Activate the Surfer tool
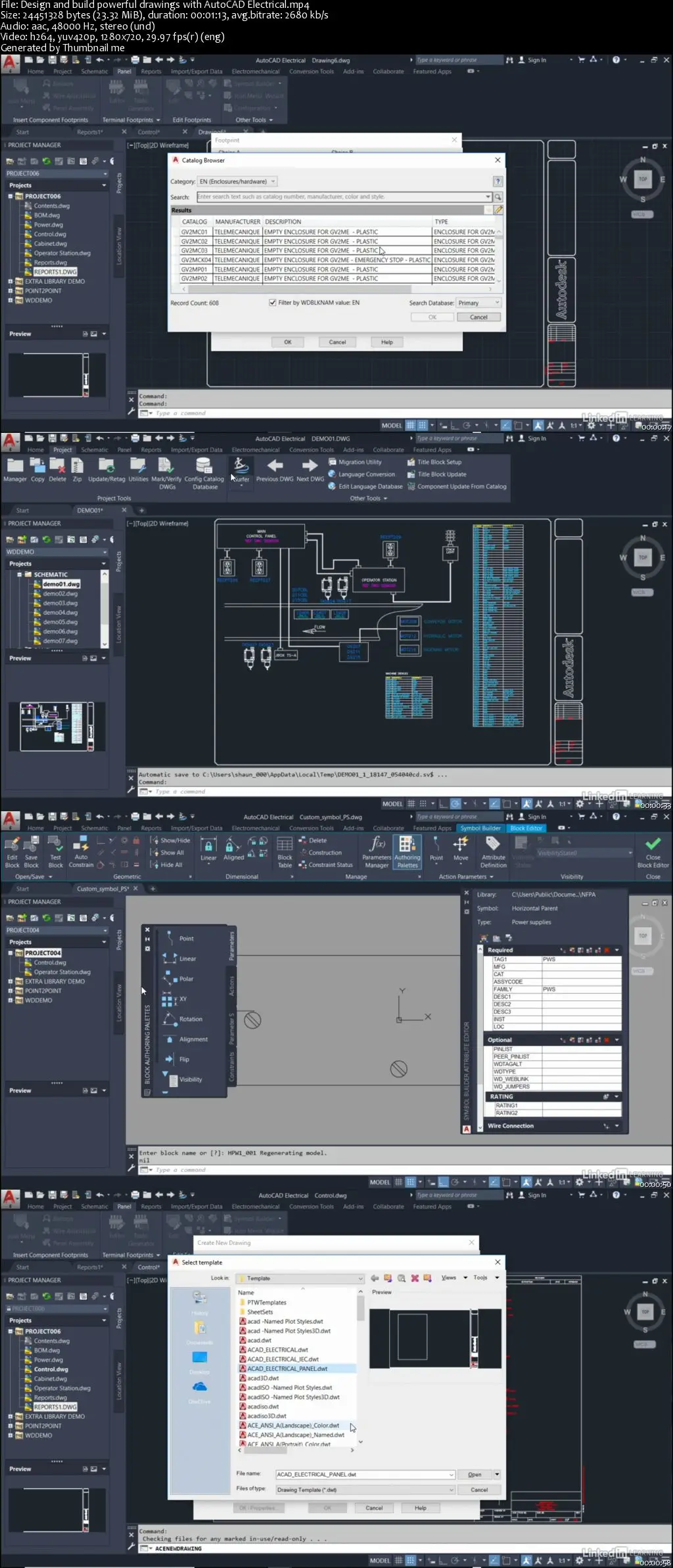673x1568 pixels. coord(241,470)
